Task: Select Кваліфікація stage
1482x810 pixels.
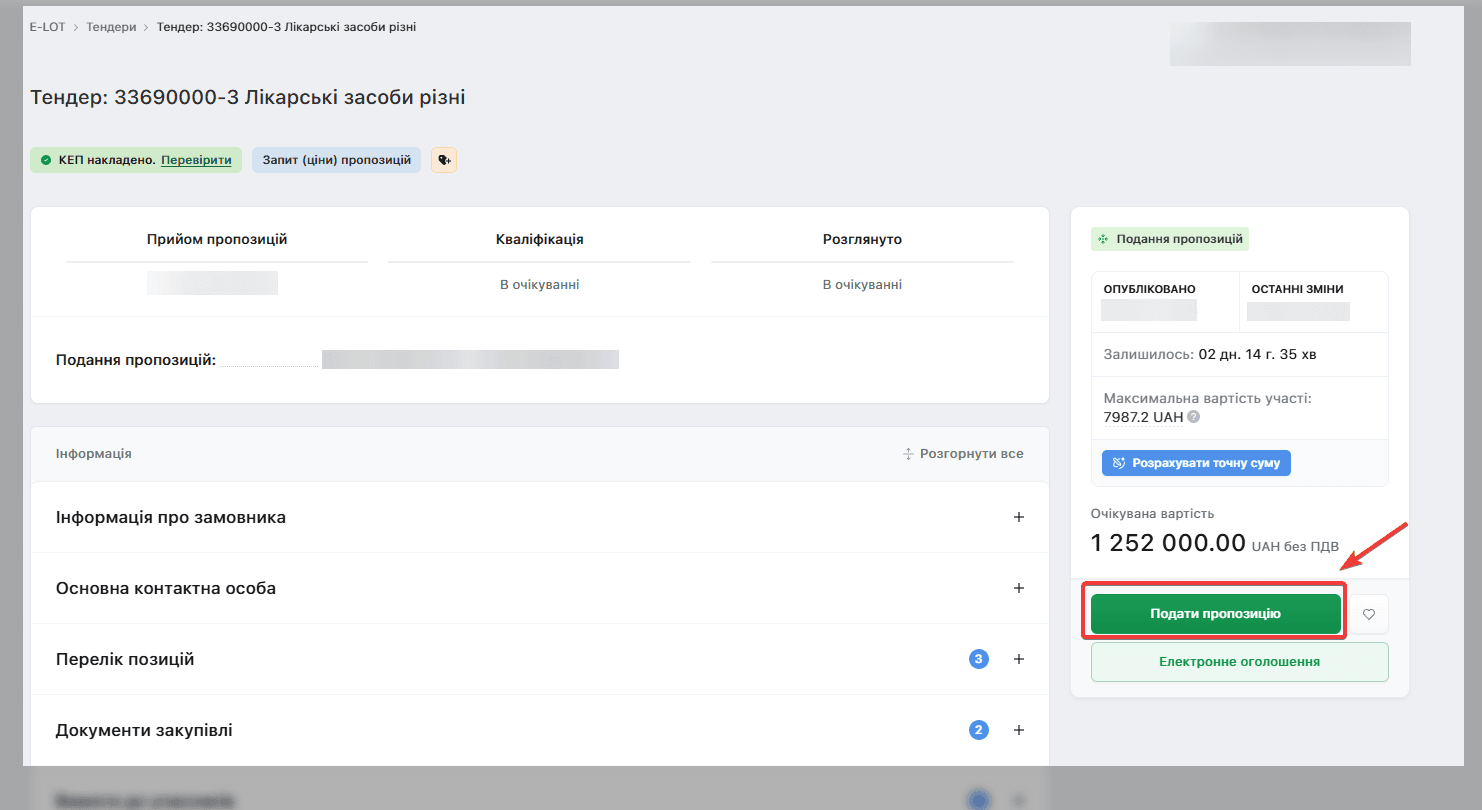Action: click(x=539, y=240)
